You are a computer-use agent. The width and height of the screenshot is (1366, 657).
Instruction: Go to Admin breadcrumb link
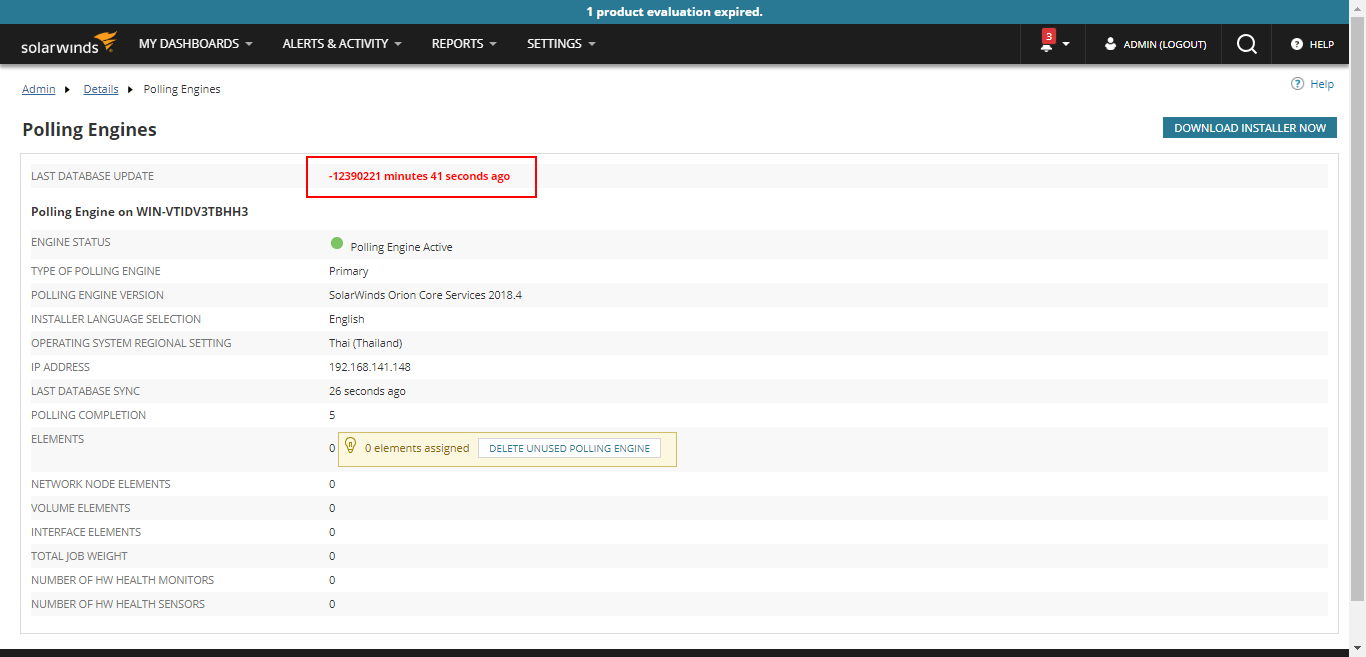point(39,89)
